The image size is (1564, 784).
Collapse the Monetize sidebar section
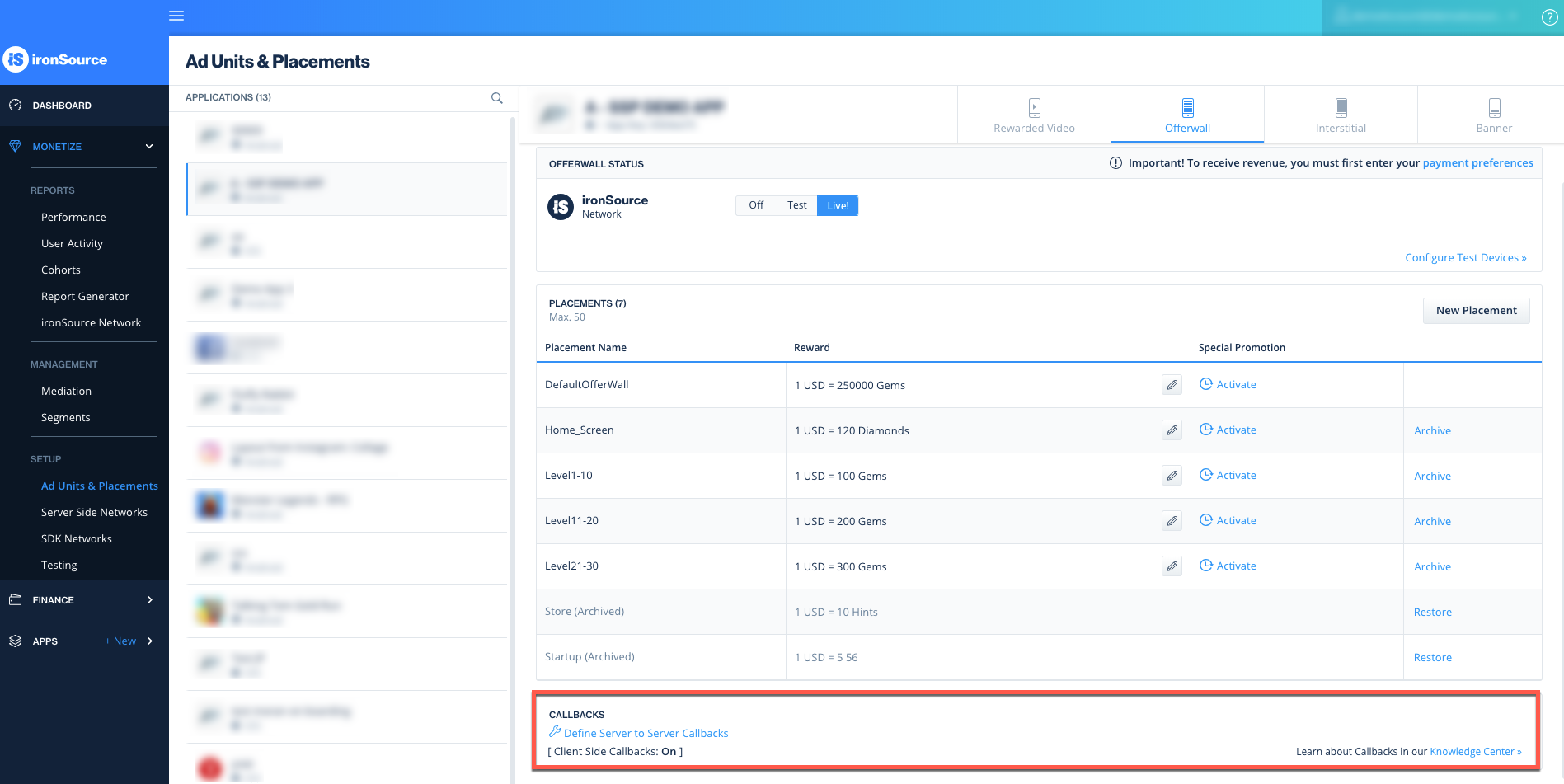(149, 146)
